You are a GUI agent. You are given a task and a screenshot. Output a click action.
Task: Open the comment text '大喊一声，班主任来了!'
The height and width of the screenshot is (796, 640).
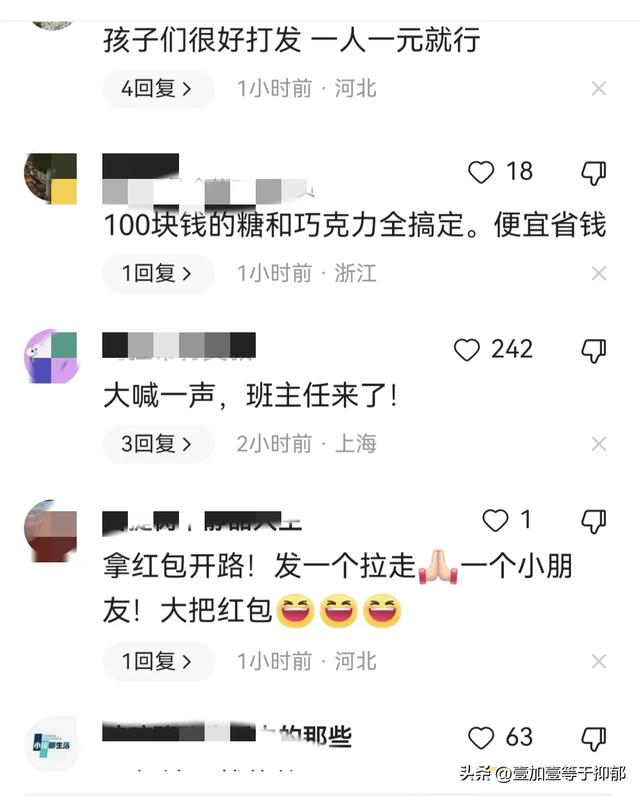pyautogui.click(x=250, y=395)
